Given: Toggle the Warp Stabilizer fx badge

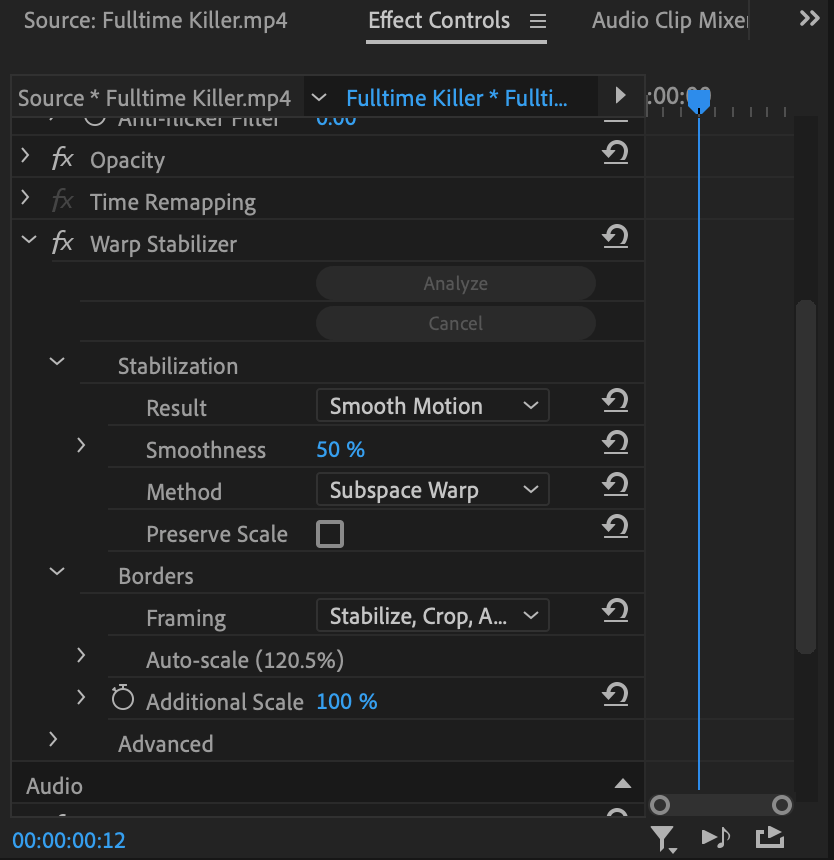Looking at the screenshot, I should (x=62, y=243).
